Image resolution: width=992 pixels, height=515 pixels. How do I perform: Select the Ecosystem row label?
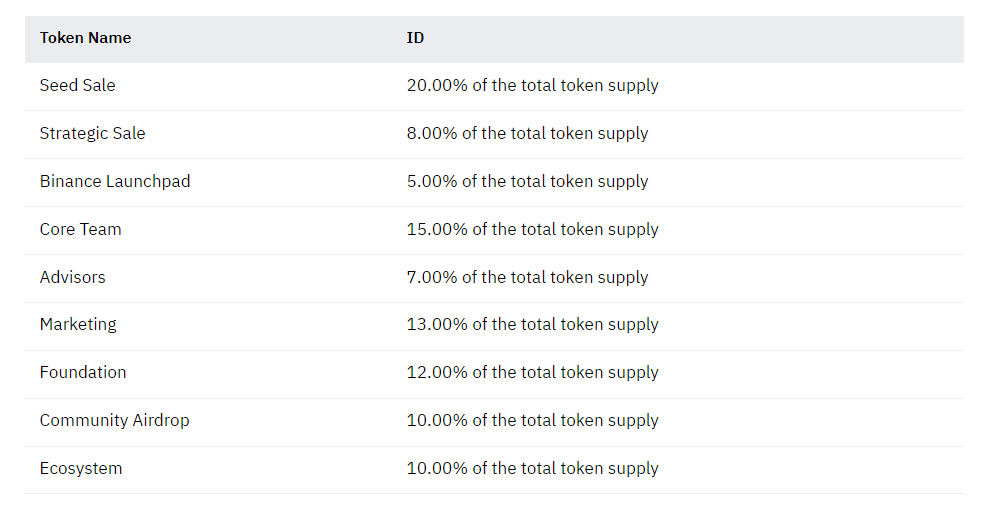tap(80, 469)
